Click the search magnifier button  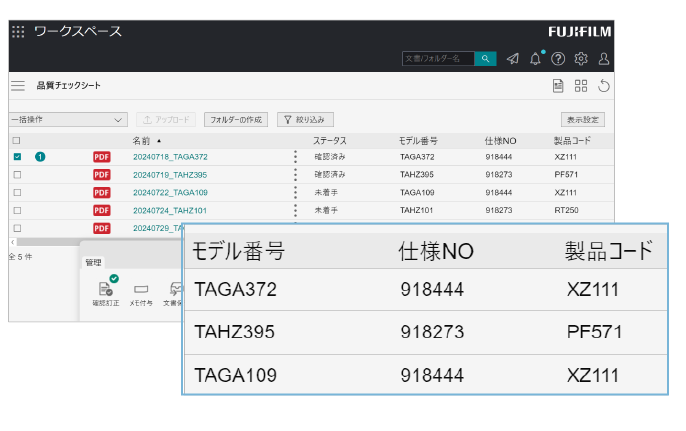(486, 59)
